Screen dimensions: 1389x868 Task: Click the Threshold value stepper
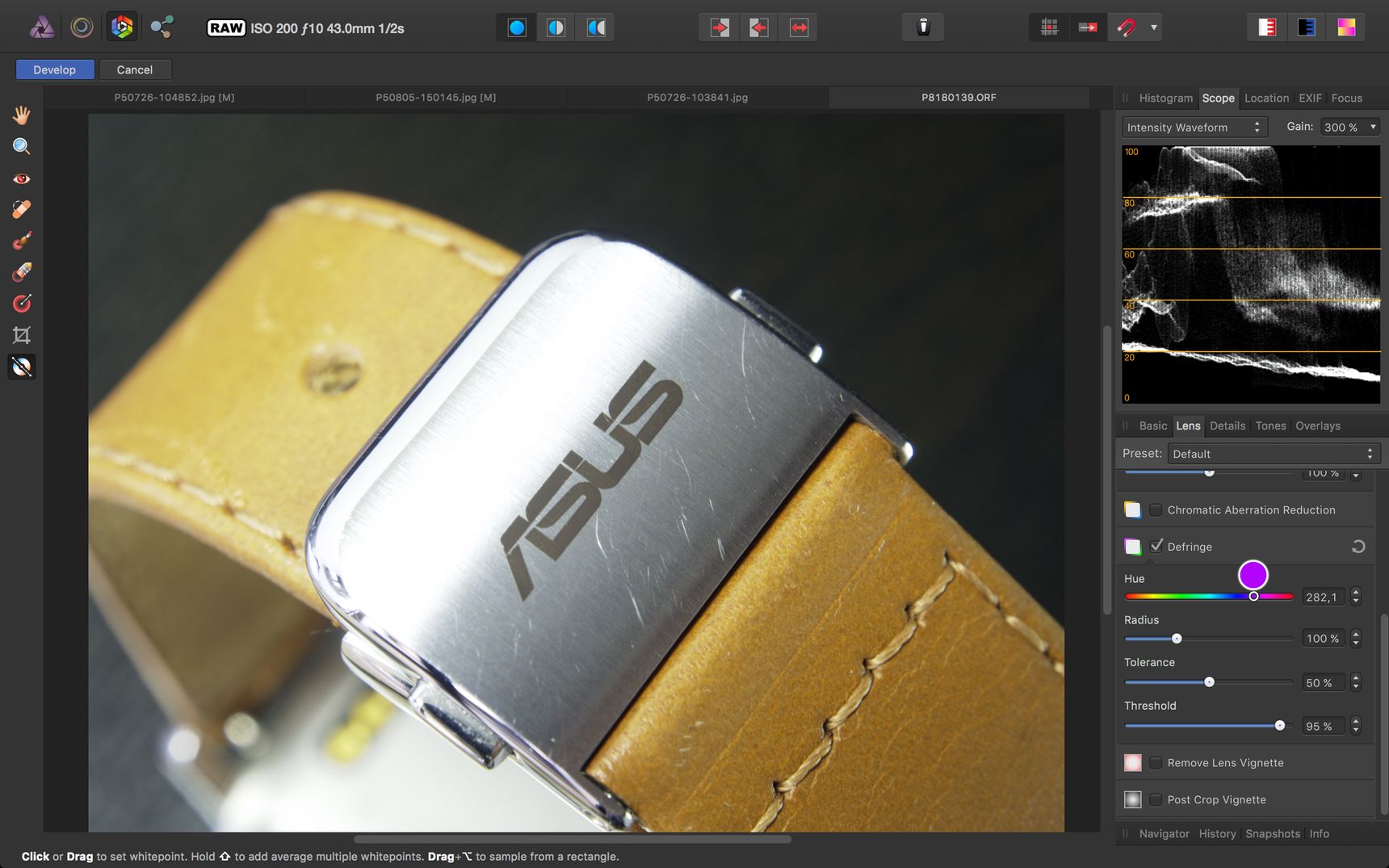point(1356,726)
